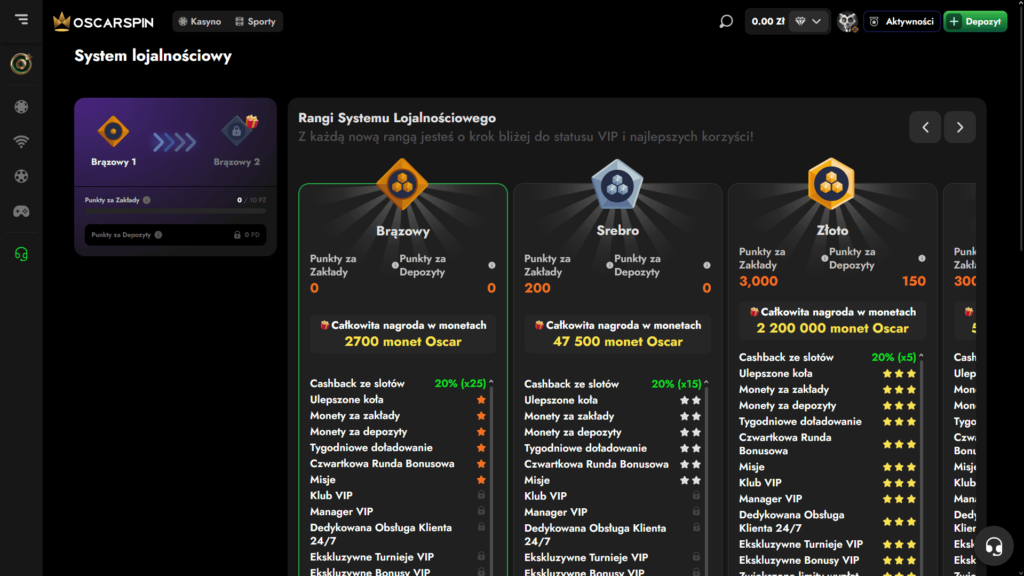Go to previous loyalty rank with left arrow
Image resolution: width=1024 pixels, height=576 pixels.
click(x=925, y=127)
